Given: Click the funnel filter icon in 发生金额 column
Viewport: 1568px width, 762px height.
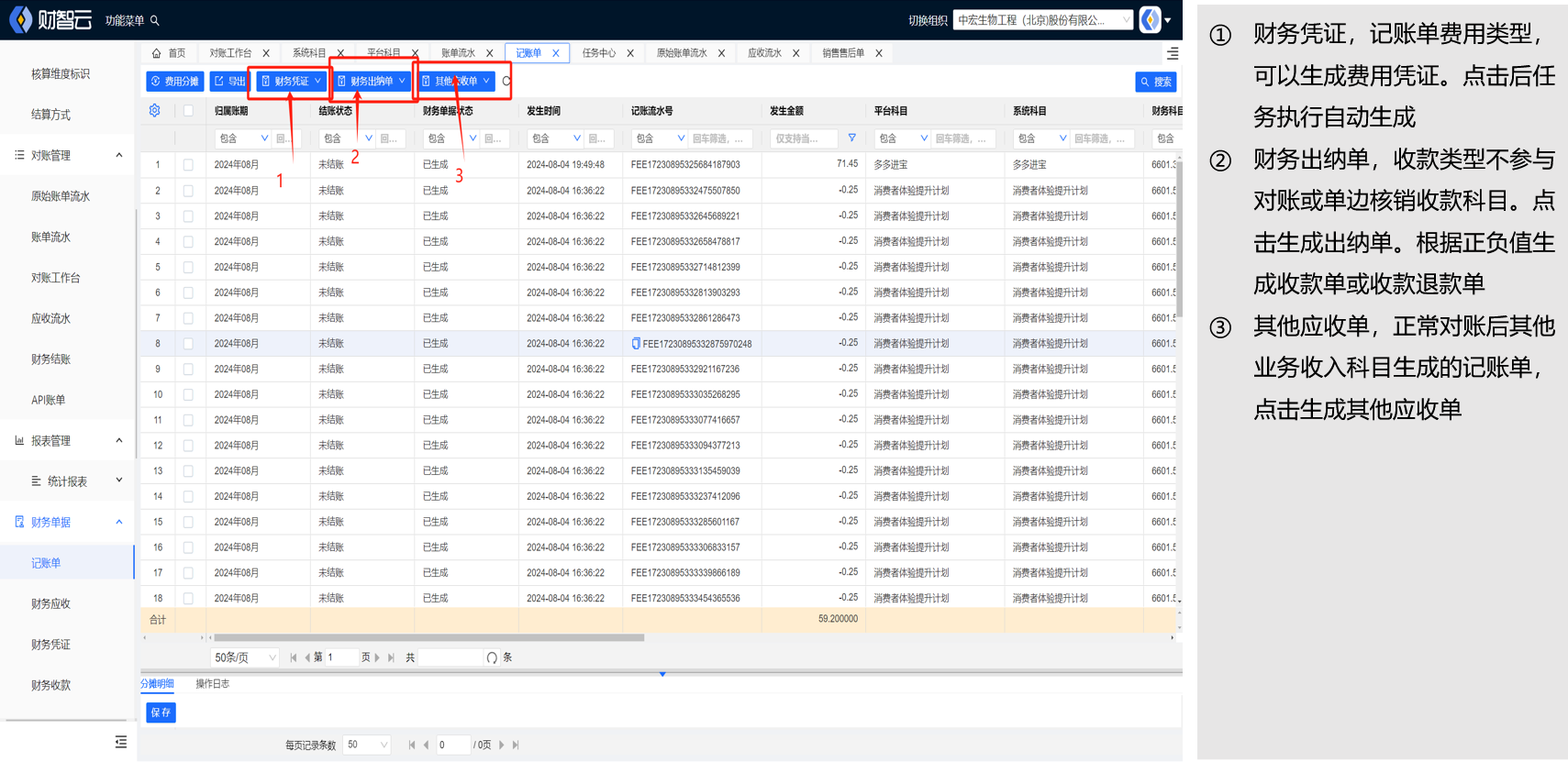Looking at the screenshot, I should tap(852, 138).
